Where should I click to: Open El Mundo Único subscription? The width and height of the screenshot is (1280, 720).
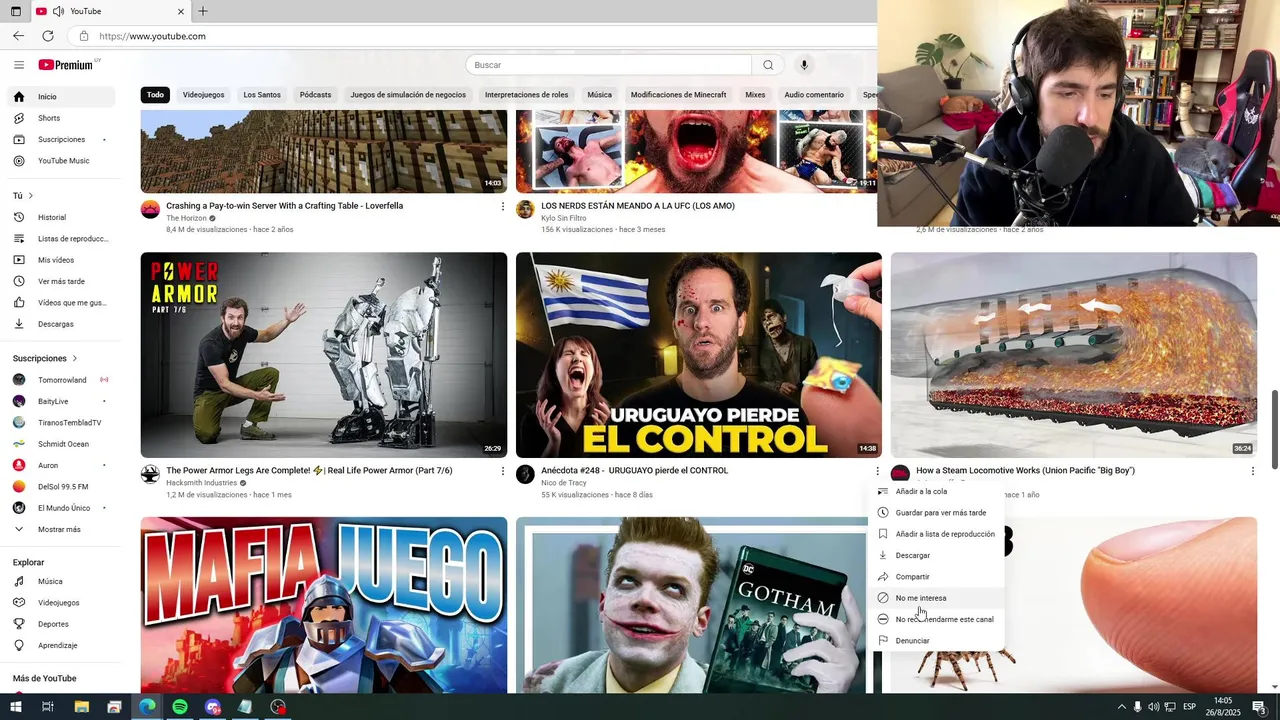pyautogui.click(x=61, y=508)
